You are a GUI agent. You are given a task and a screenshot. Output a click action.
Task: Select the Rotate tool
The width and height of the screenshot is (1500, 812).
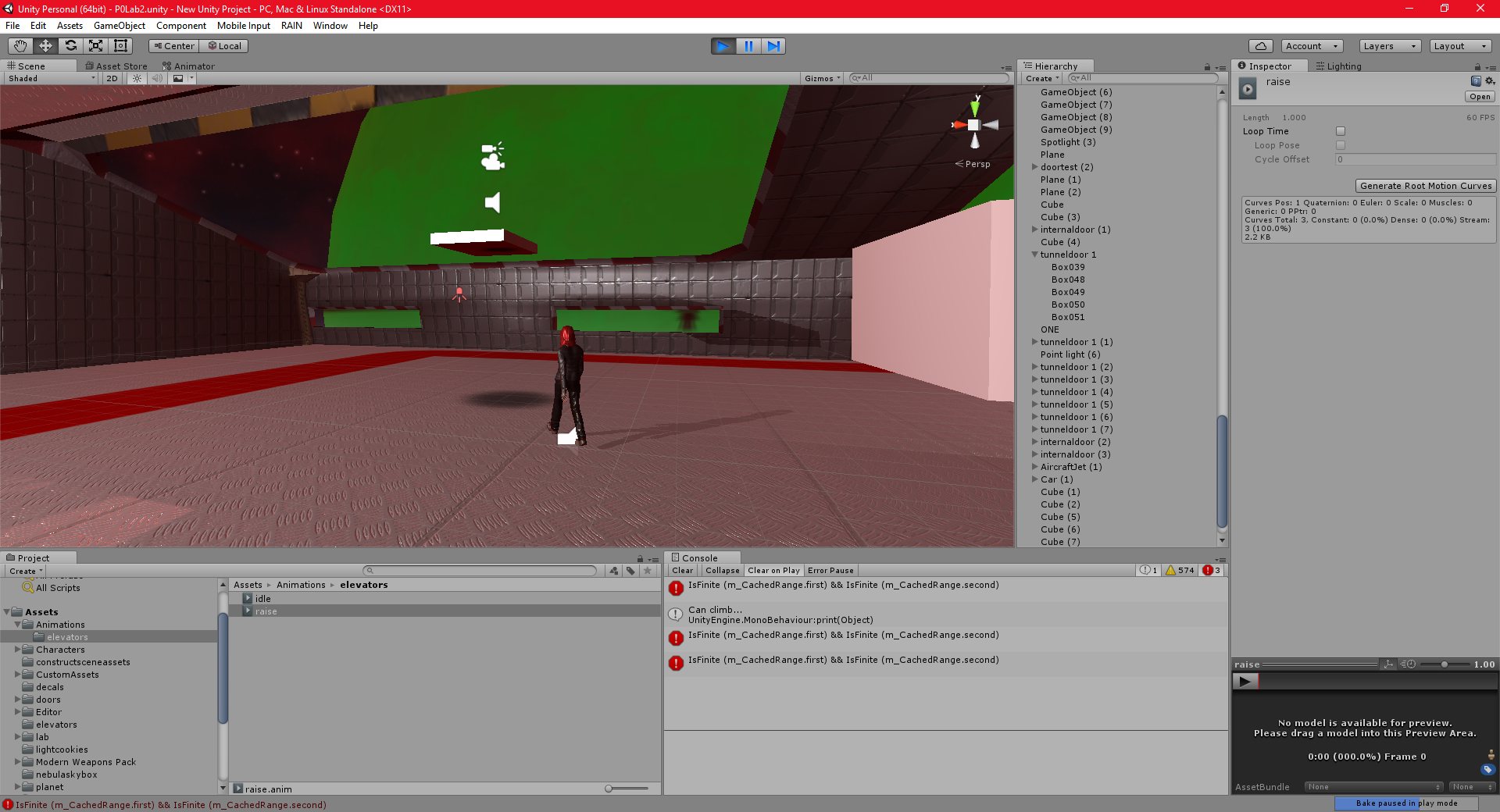click(x=71, y=46)
